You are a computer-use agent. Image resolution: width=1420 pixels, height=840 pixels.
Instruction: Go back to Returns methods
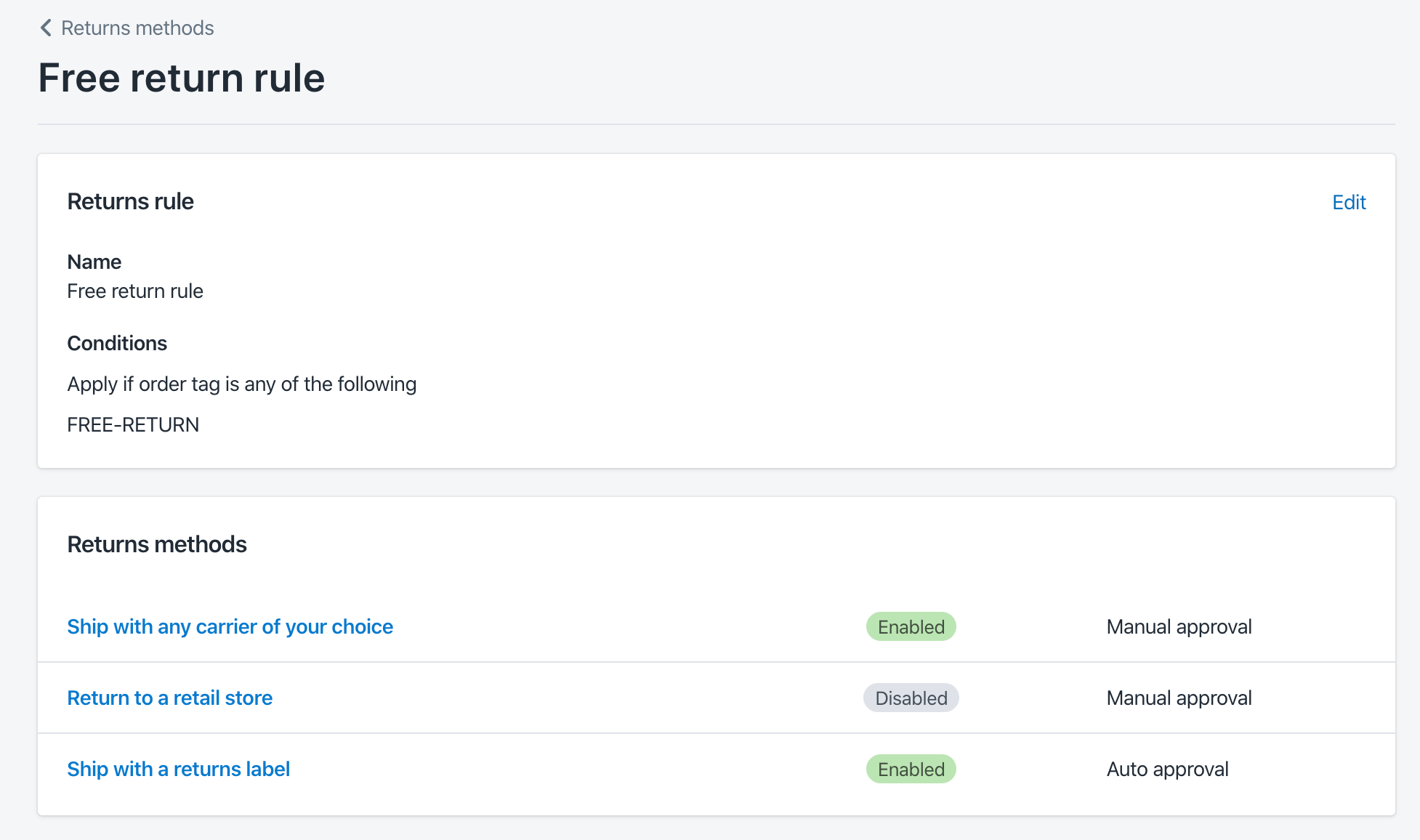point(137,28)
